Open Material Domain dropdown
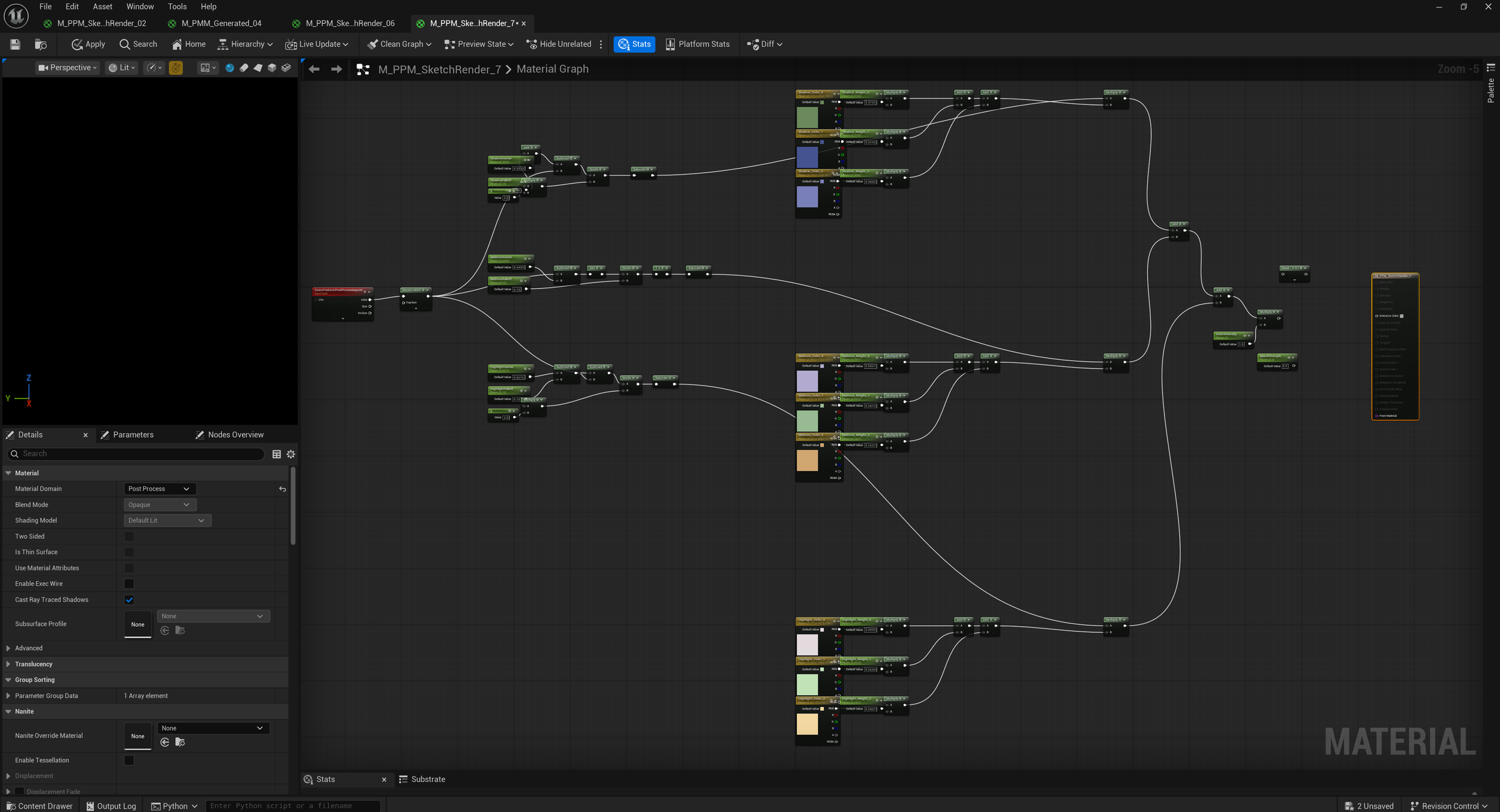The image size is (1500, 812). [160, 489]
